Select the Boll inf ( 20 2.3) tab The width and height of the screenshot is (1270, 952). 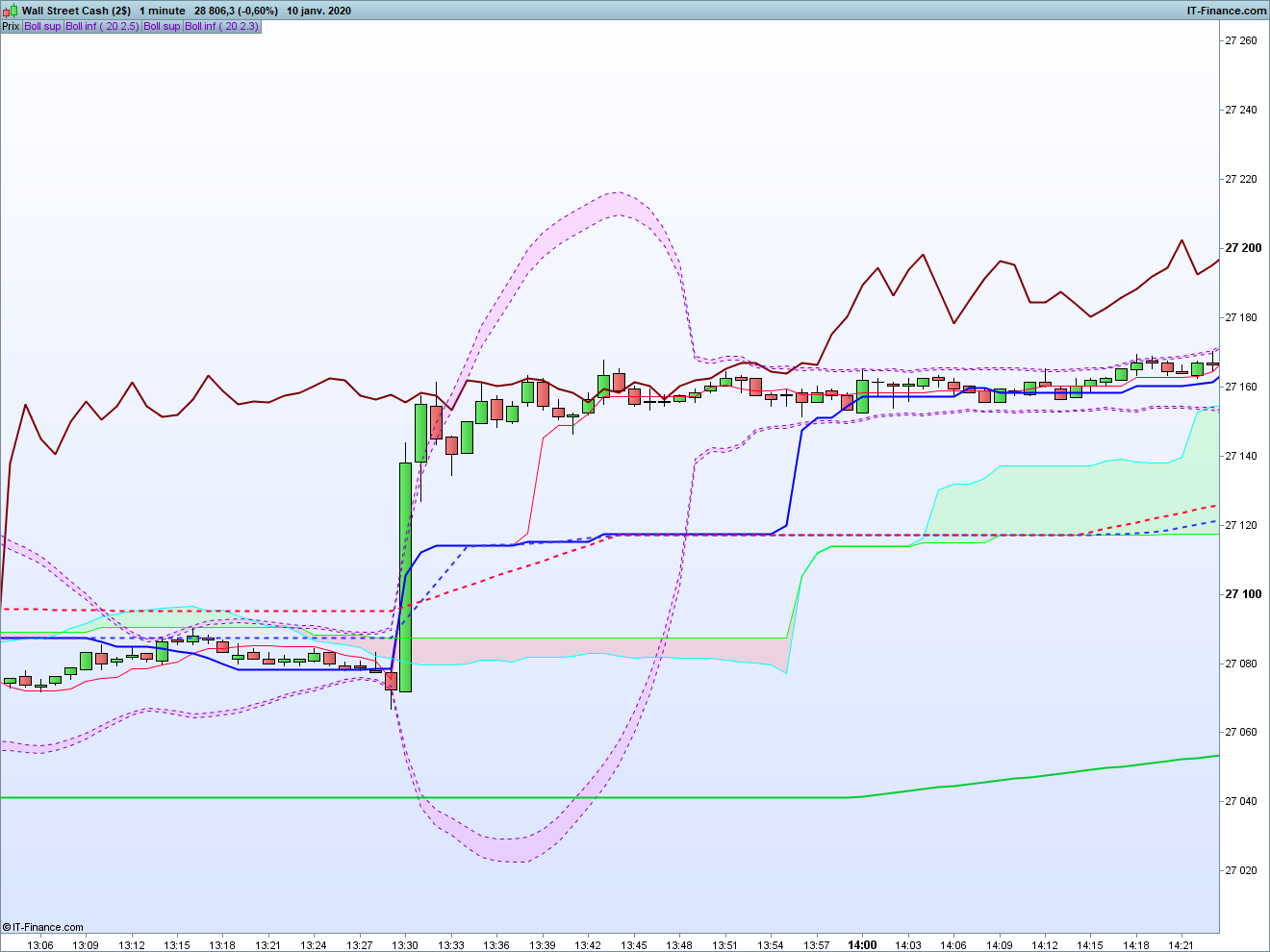pyautogui.click(x=221, y=26)
